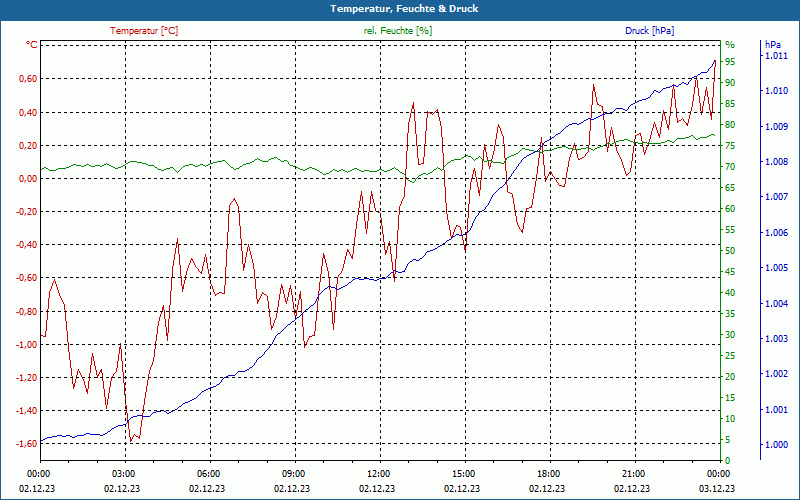Click pressure axis value '1.004'
Screen dimensions: 800x500
point(777,304)
